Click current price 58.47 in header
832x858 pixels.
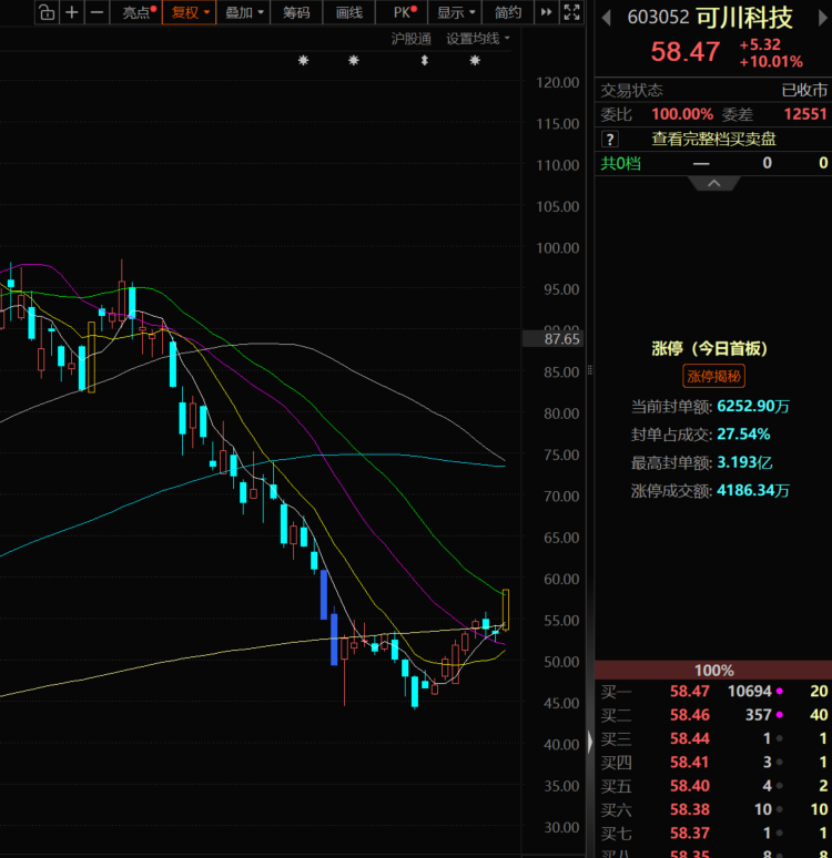[x=685, y=52]
